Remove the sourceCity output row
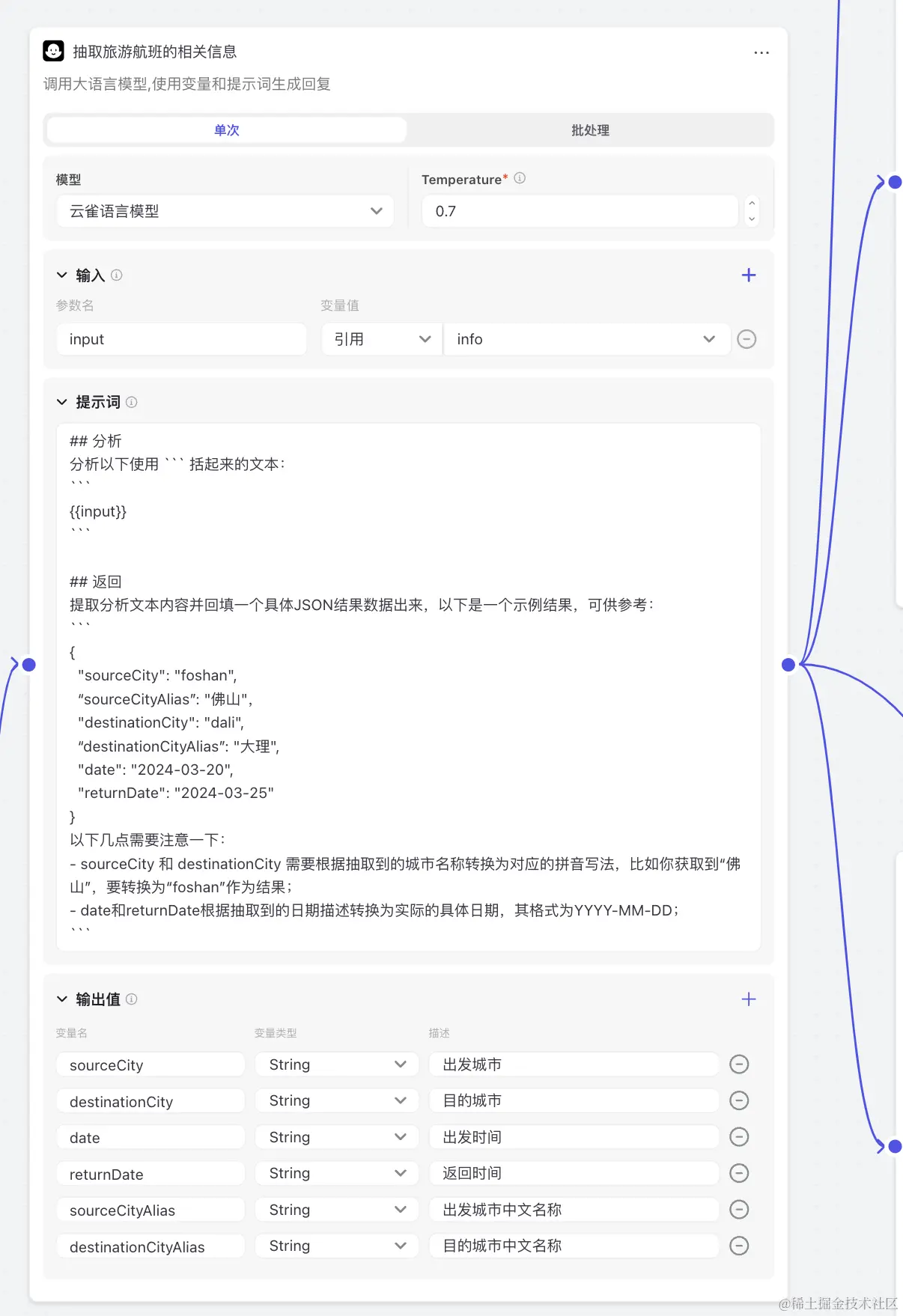Viewport: 903px width, 1316px height. [x=739, y=1064]
